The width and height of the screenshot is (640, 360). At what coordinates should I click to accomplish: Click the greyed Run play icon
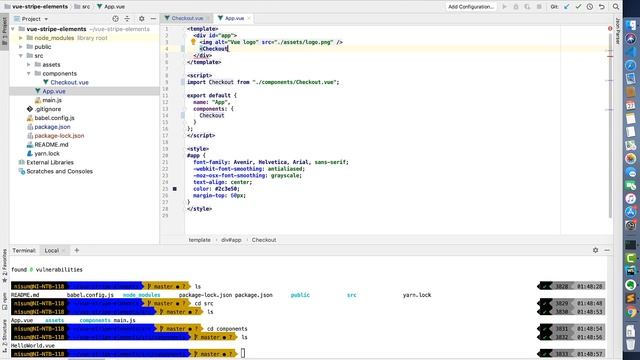tap(504, 7)
